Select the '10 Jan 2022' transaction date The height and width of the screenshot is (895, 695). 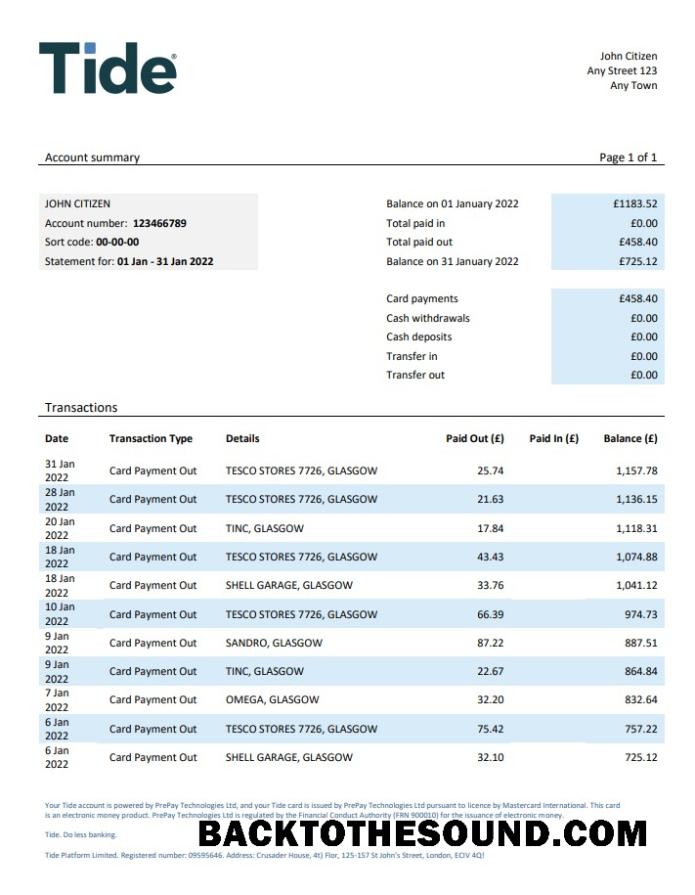click(60, 614)
